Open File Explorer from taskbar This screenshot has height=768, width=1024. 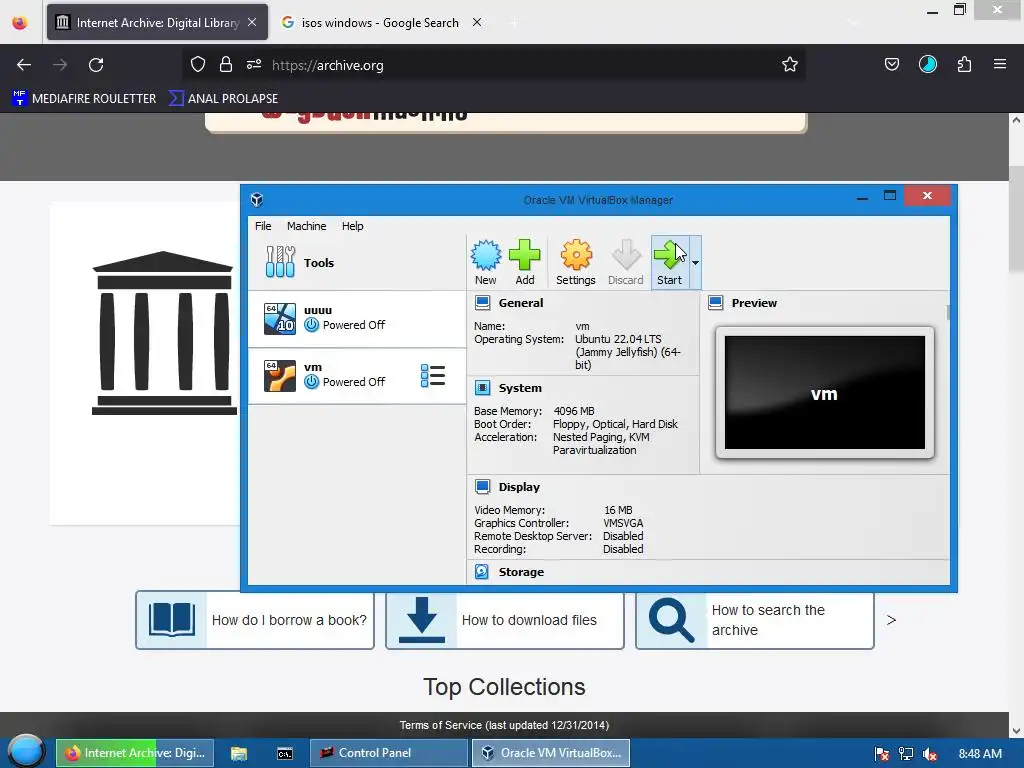[238, 754]
